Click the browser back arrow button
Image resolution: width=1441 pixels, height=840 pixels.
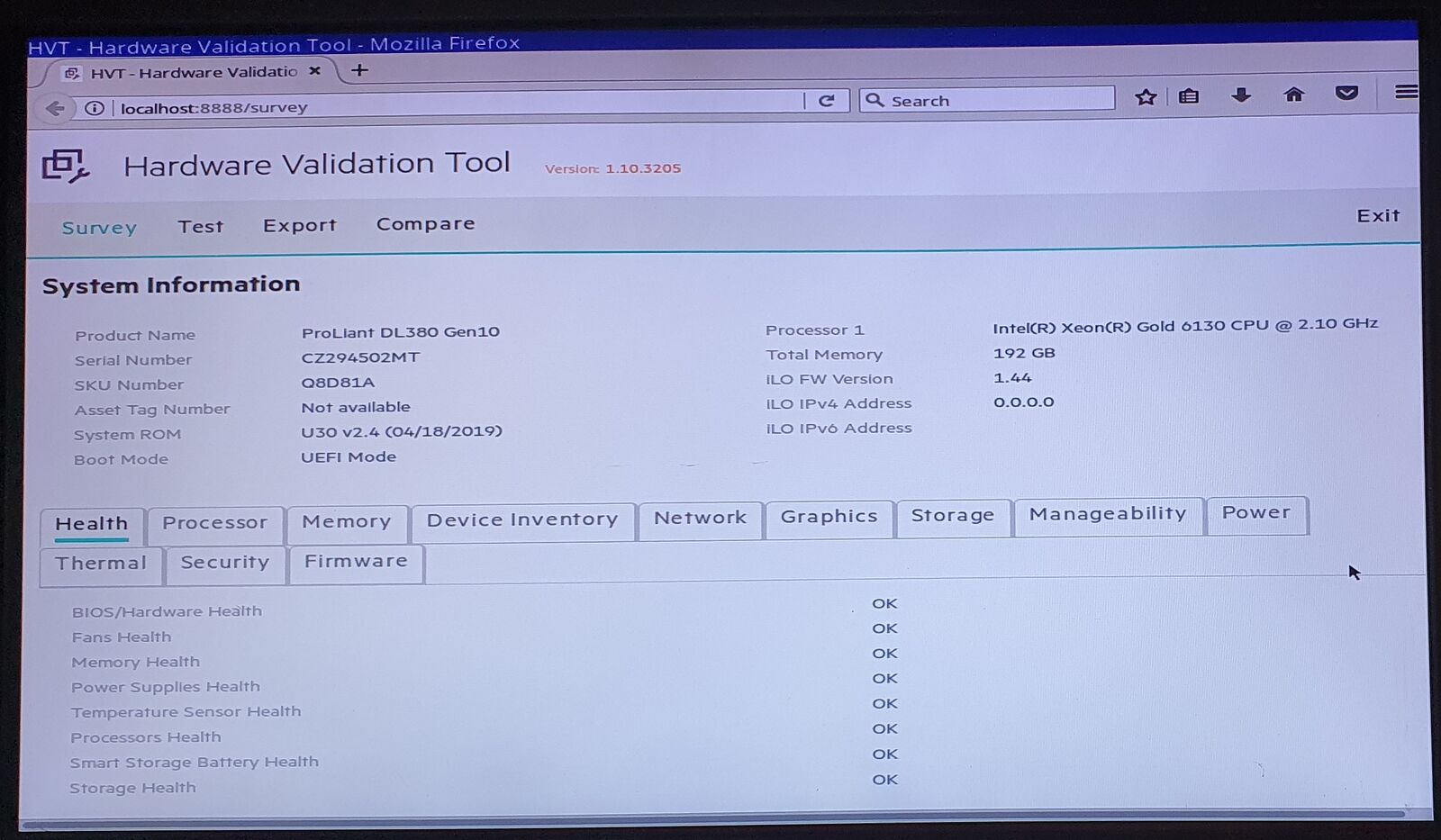55,108
